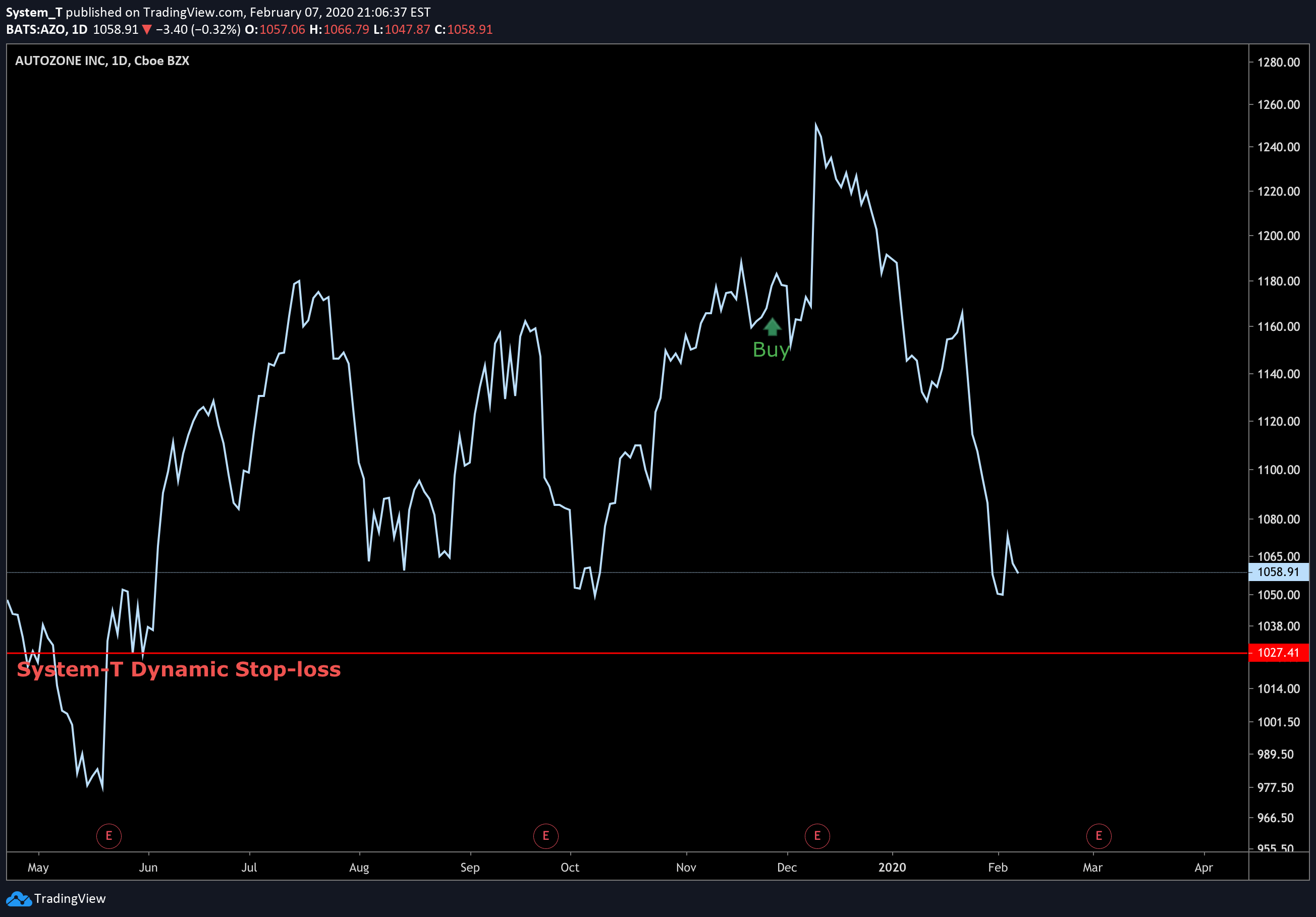The width and height of the screenshot is (1316, 917).
Task: Click the 1280.00 price axis label
Action: [x=1279, y=63]
